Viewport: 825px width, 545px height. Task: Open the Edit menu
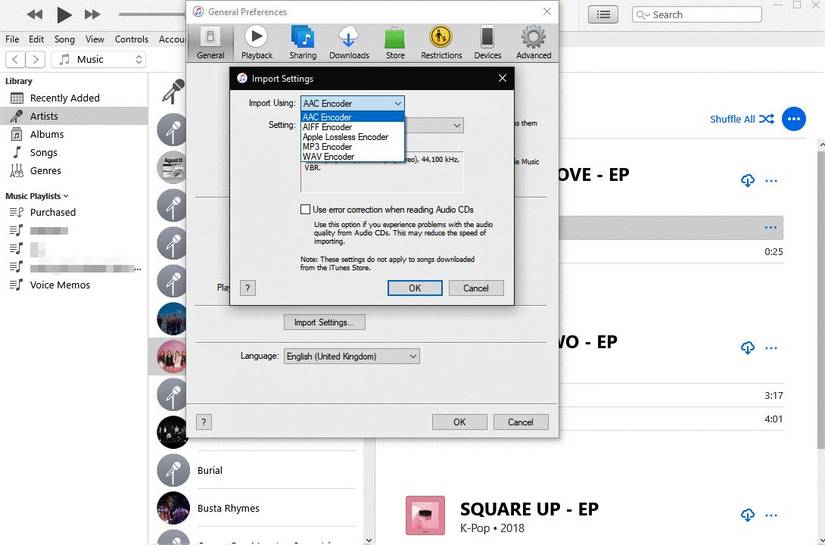click(36, 39)
